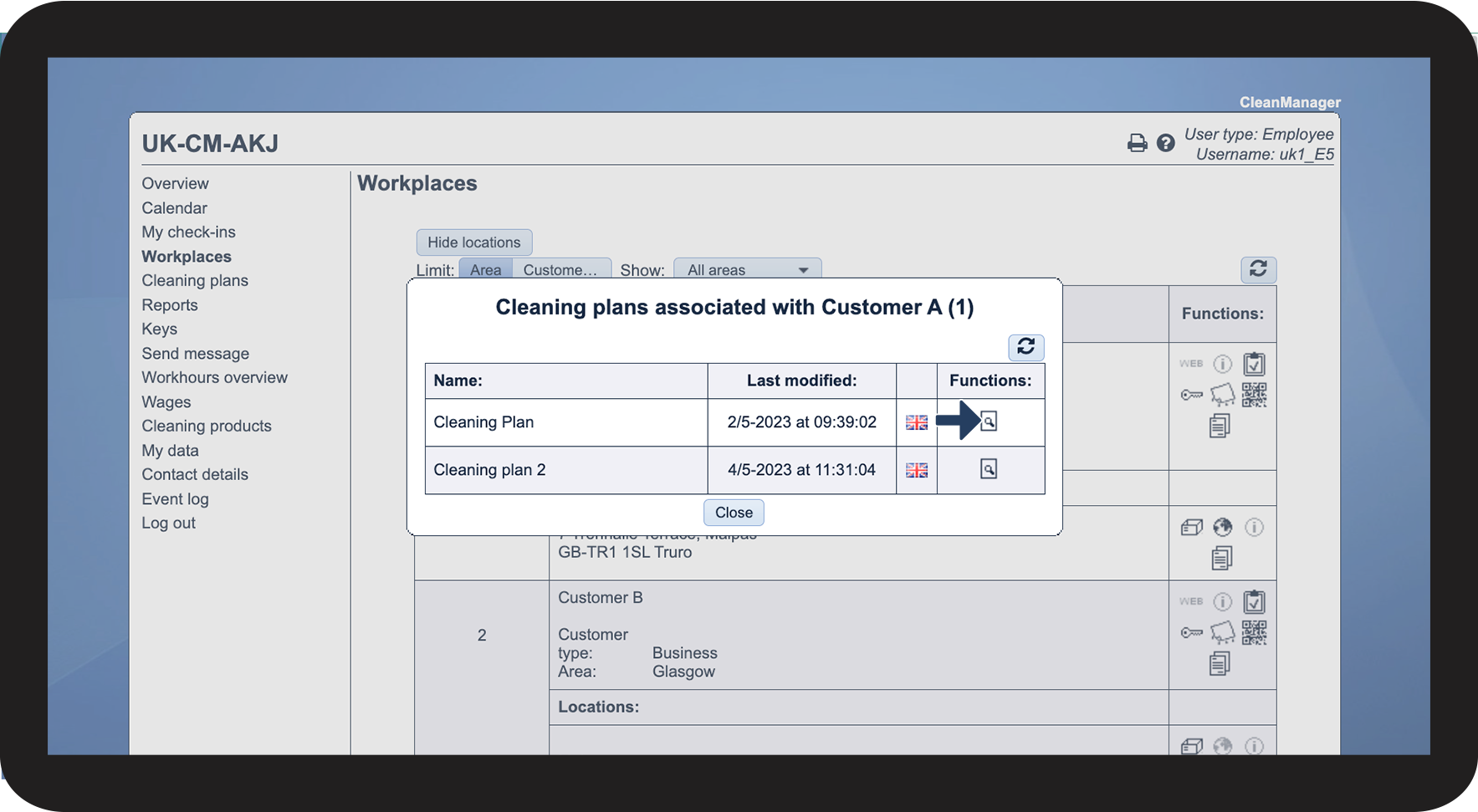Switch the Limit toggle to Customer
Screen dimensions: 1478x812
tap(560, 269)
